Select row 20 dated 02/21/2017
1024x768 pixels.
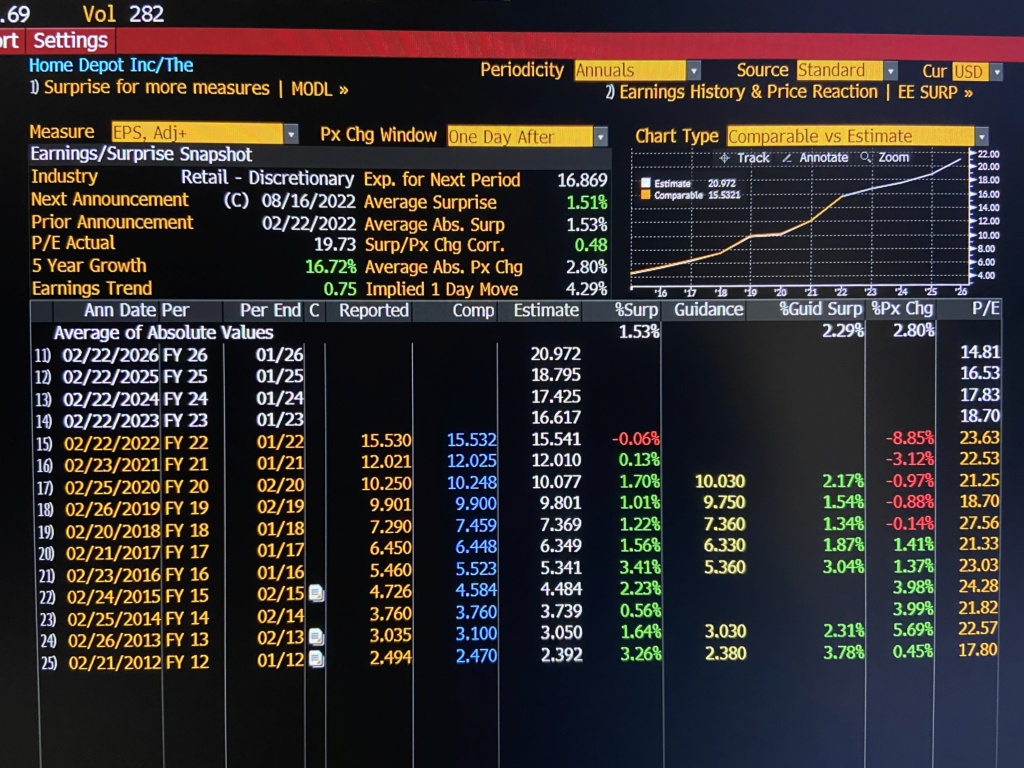point(516,550)
